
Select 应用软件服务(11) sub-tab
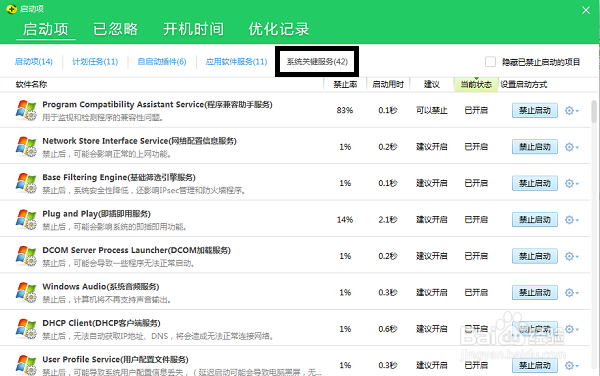pos(236,62)
